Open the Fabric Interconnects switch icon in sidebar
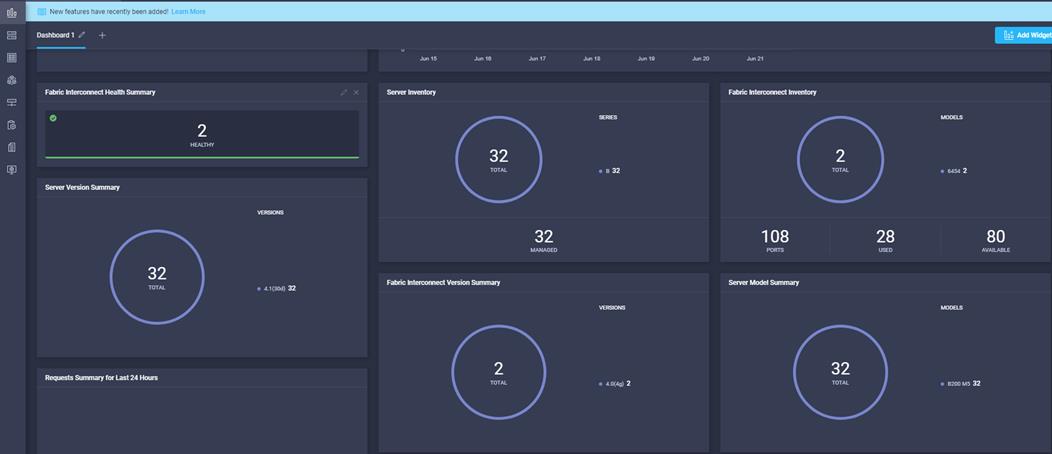1052x454 pixels. 11,102
